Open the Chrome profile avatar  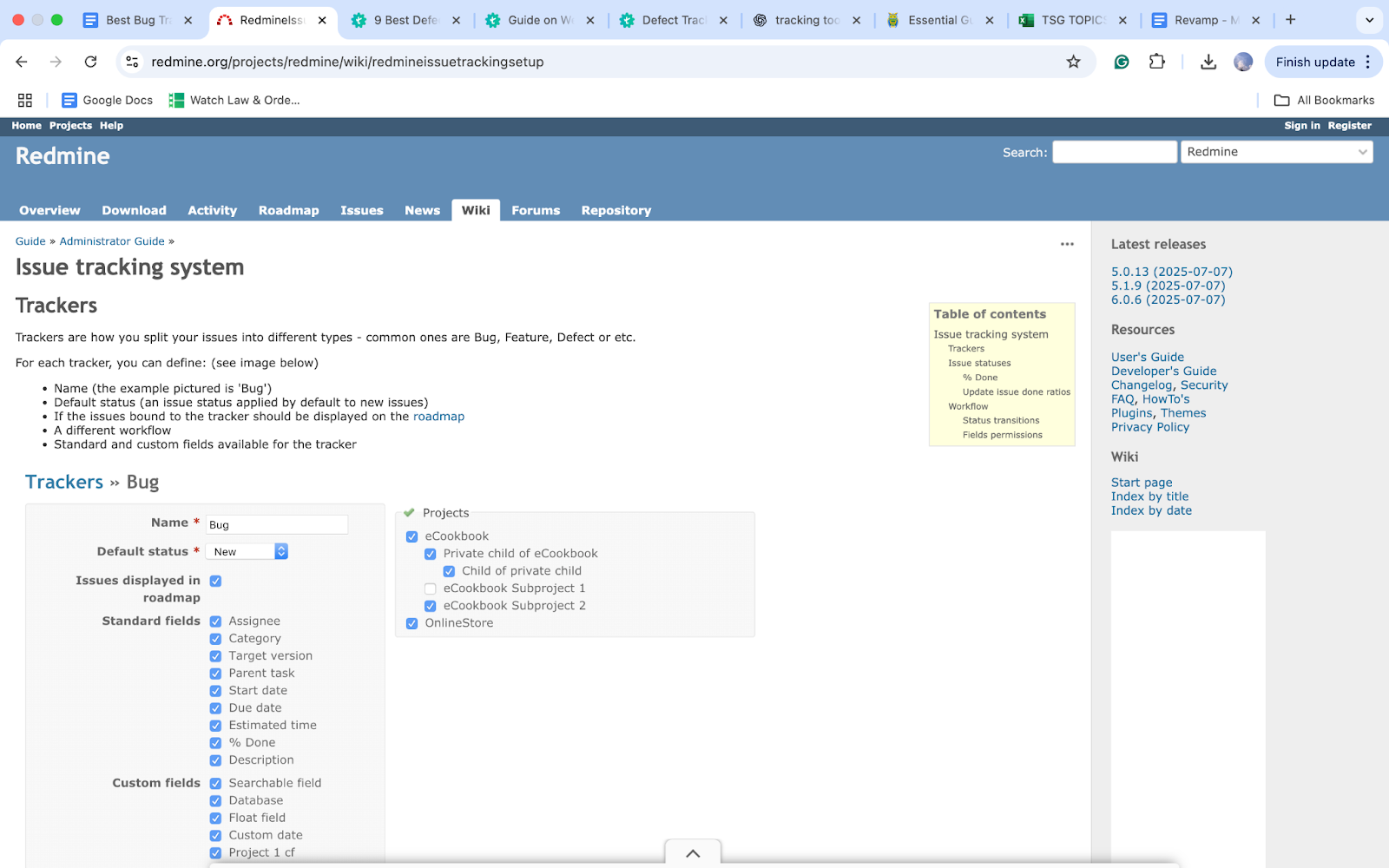coord(1243,62)
